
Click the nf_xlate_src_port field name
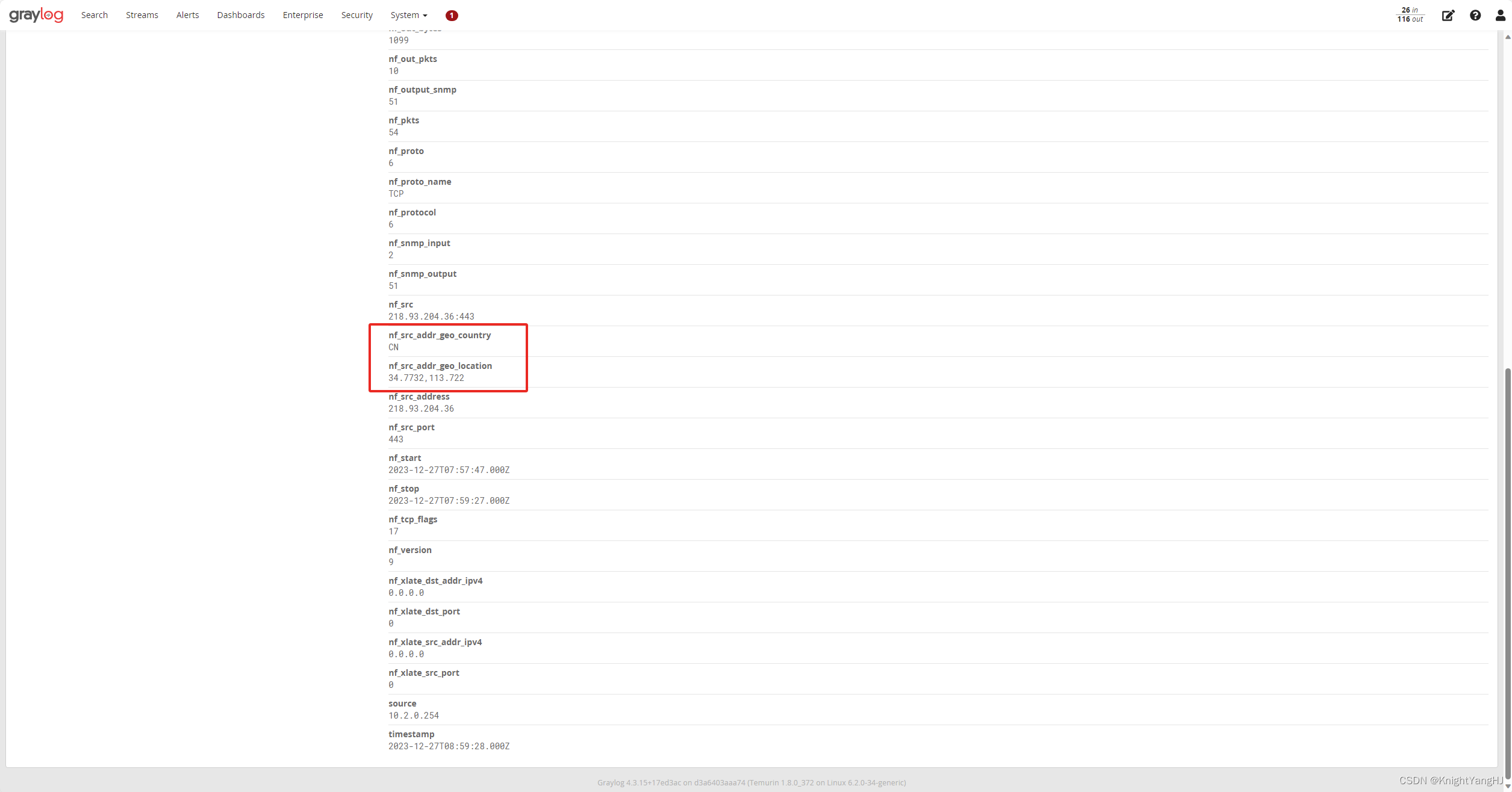(423, 673)
